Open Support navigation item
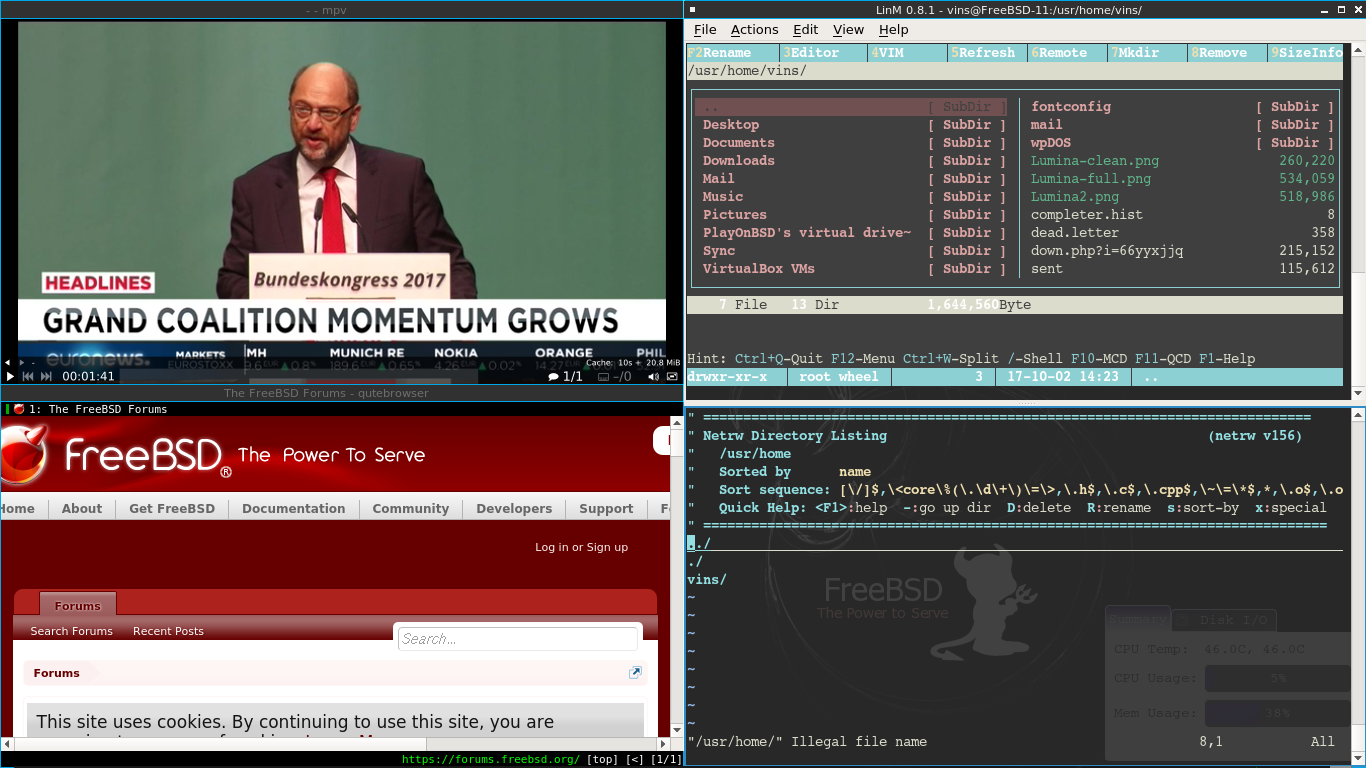 click(606, 508)
